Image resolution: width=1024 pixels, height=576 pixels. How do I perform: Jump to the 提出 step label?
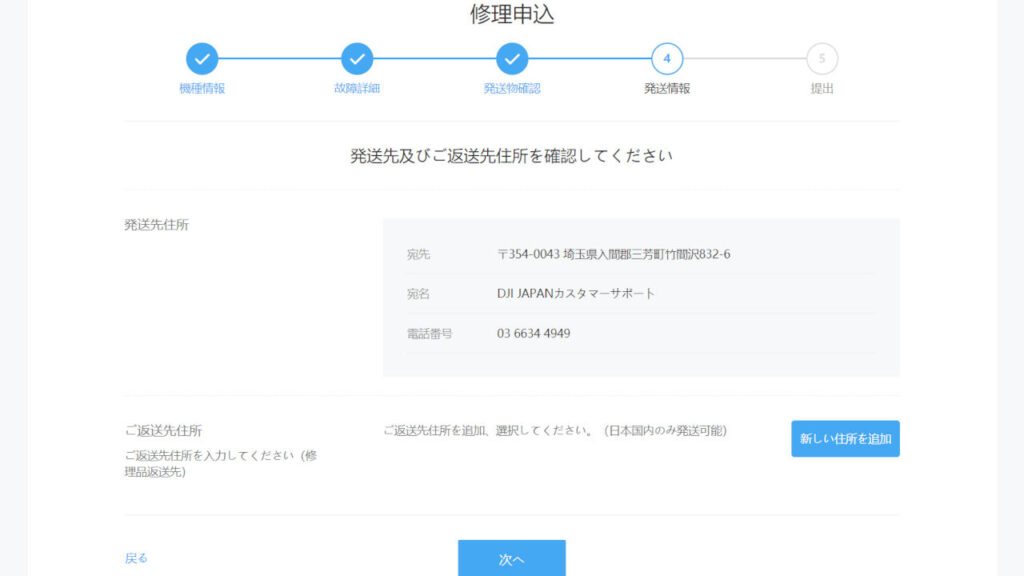pyautogui.click(x=822, y=88)
